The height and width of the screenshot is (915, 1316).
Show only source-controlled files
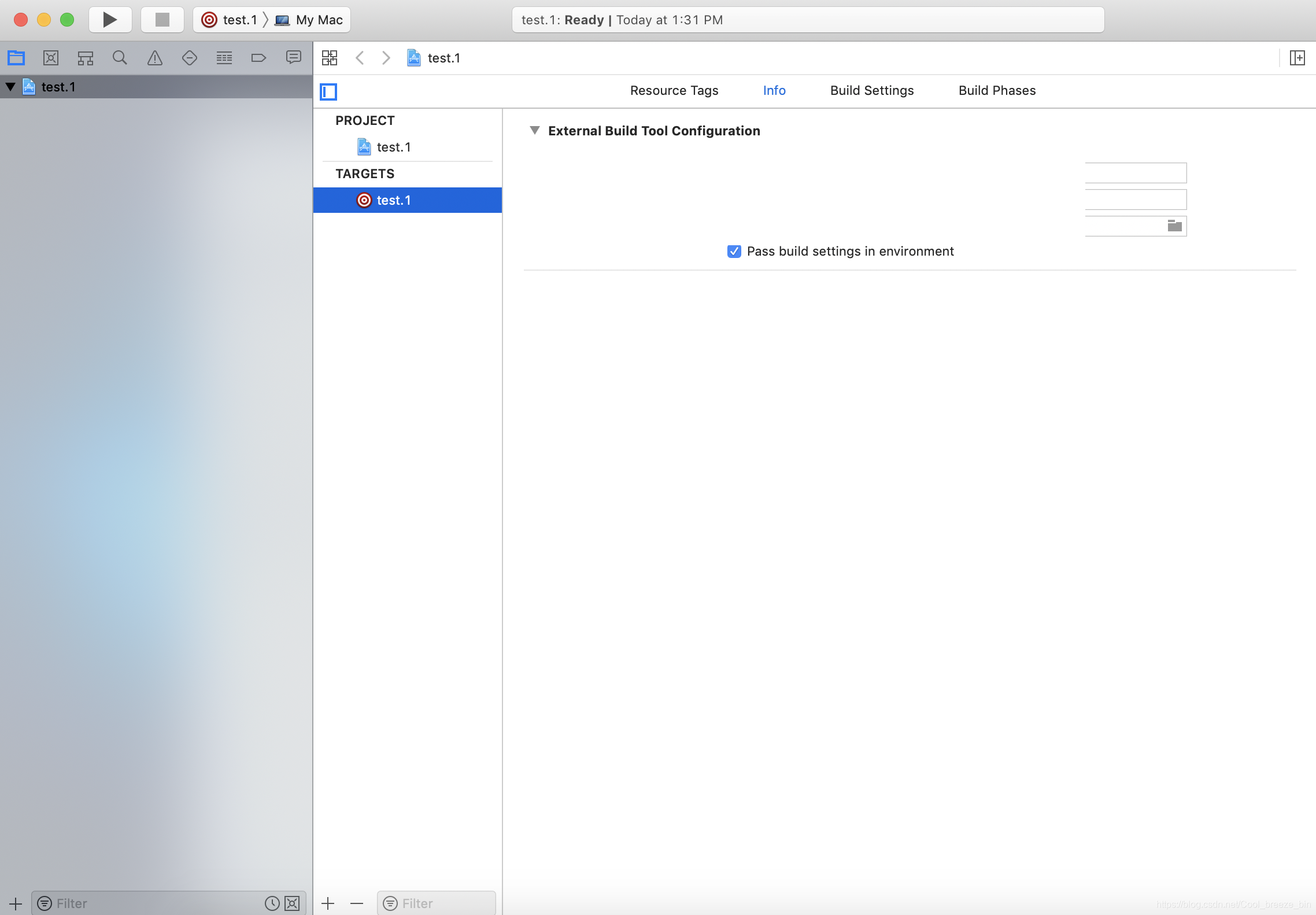(293, 903)
